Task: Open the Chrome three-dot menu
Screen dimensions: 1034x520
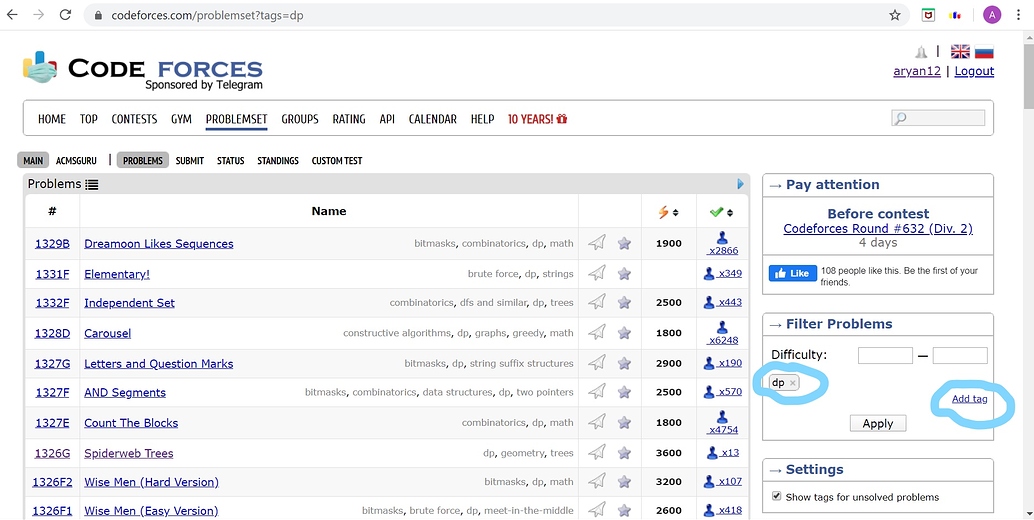Action: coord(1019,14)
